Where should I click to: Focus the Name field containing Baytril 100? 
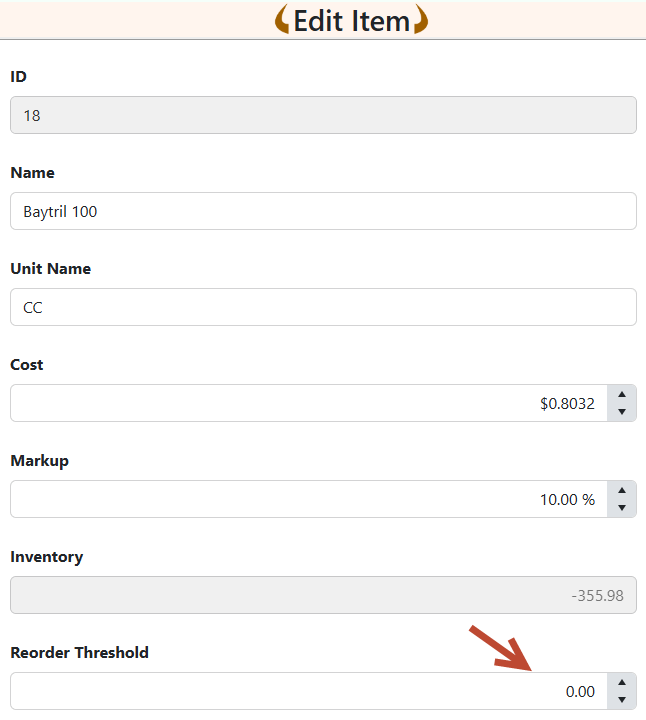click(x=323, y=211)
